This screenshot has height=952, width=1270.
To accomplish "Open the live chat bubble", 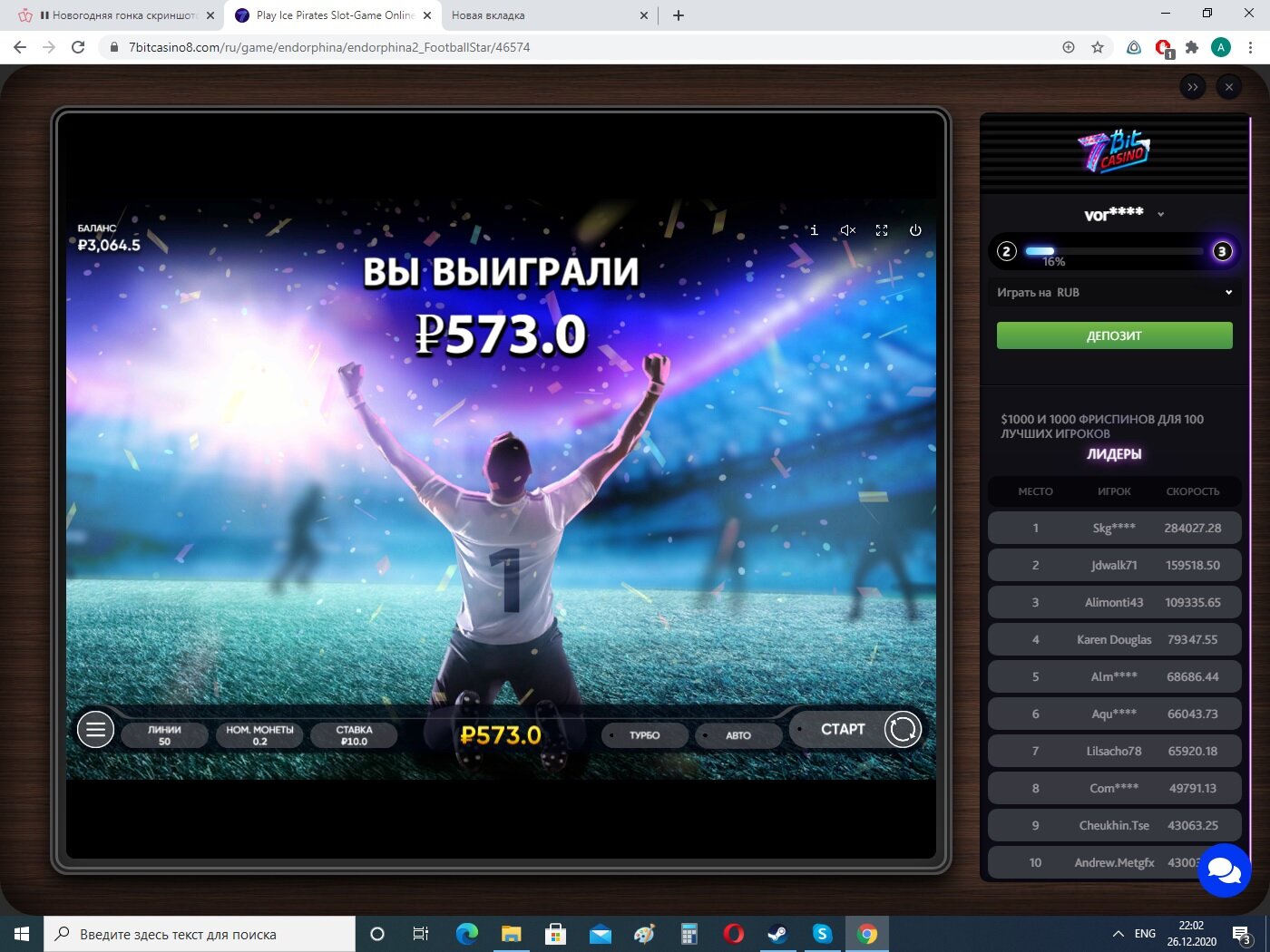I will [1225, 870].
